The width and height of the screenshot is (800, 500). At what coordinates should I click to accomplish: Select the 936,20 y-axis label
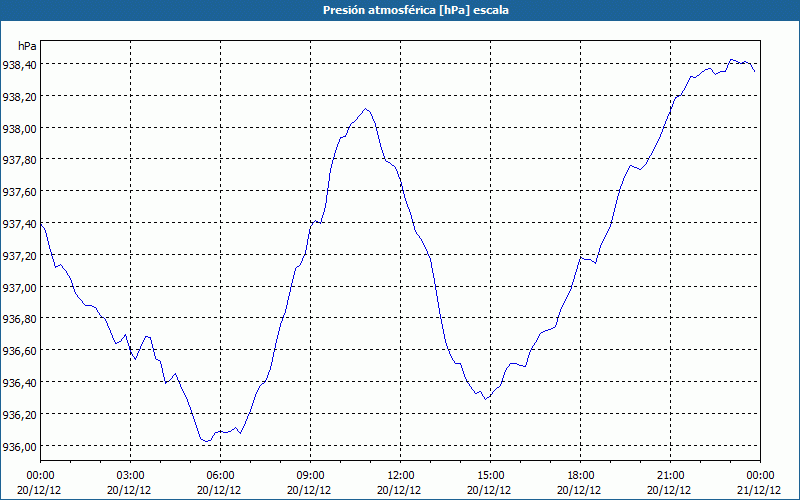pyautogui.click(x=19, y=414)
